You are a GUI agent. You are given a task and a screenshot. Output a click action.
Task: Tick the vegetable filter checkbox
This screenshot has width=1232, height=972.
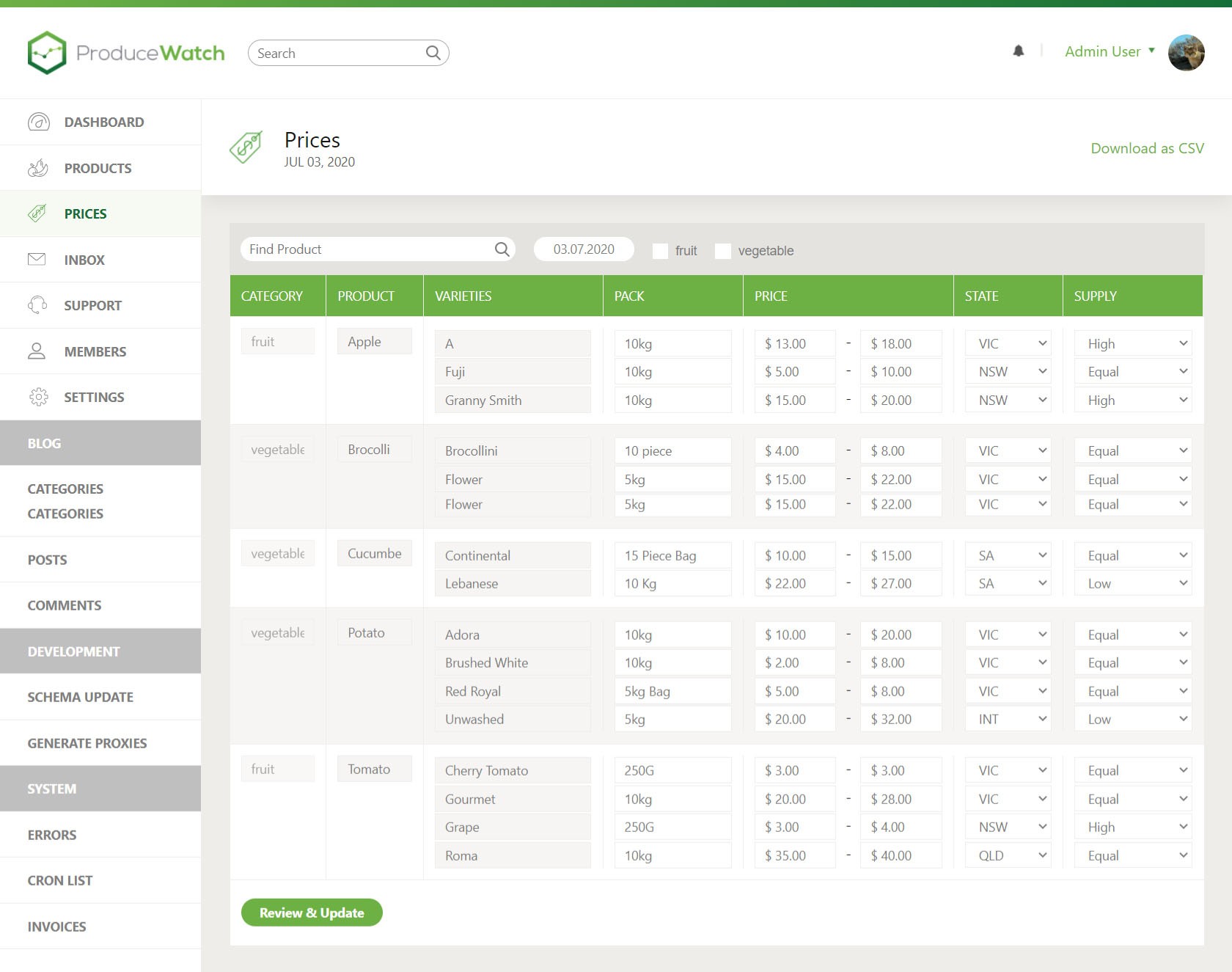point(723,251)
